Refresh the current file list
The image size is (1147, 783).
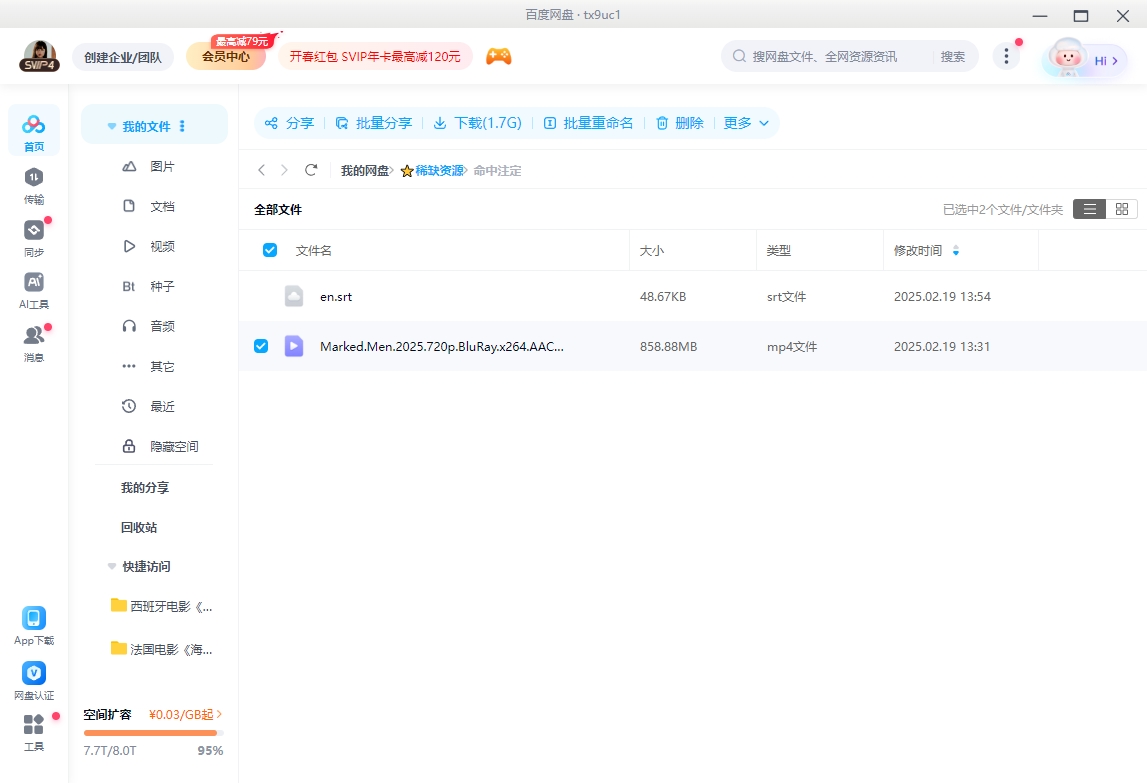[x=311, y=170]
